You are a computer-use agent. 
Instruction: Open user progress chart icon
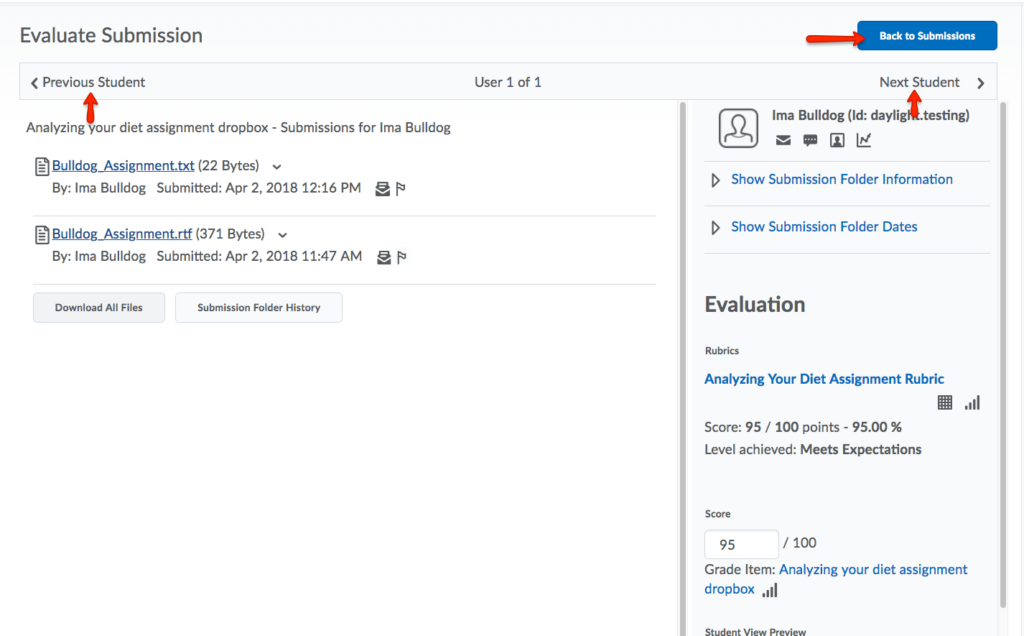point(864,140)
